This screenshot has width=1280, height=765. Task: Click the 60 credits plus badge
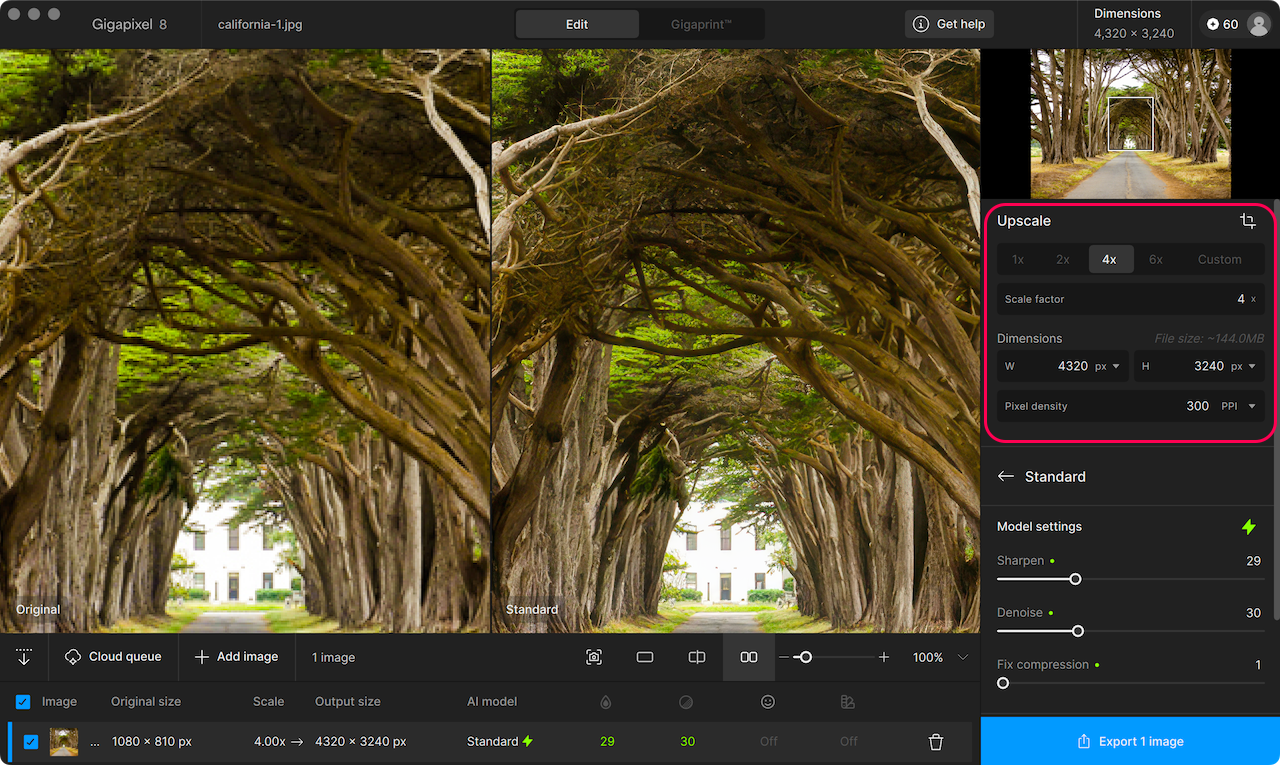click(1222, 24)
